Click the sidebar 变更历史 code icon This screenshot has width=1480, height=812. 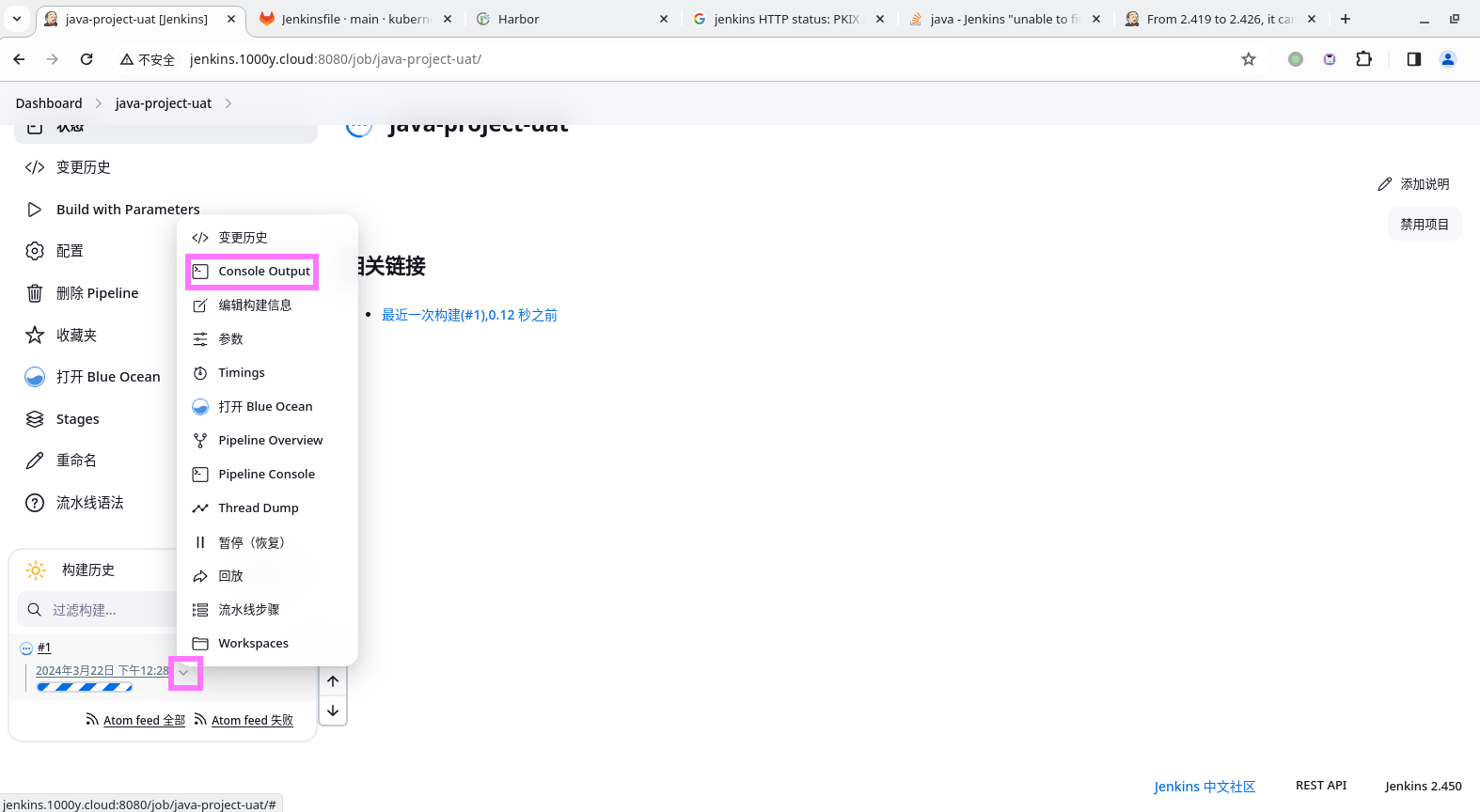coord(35,167)
